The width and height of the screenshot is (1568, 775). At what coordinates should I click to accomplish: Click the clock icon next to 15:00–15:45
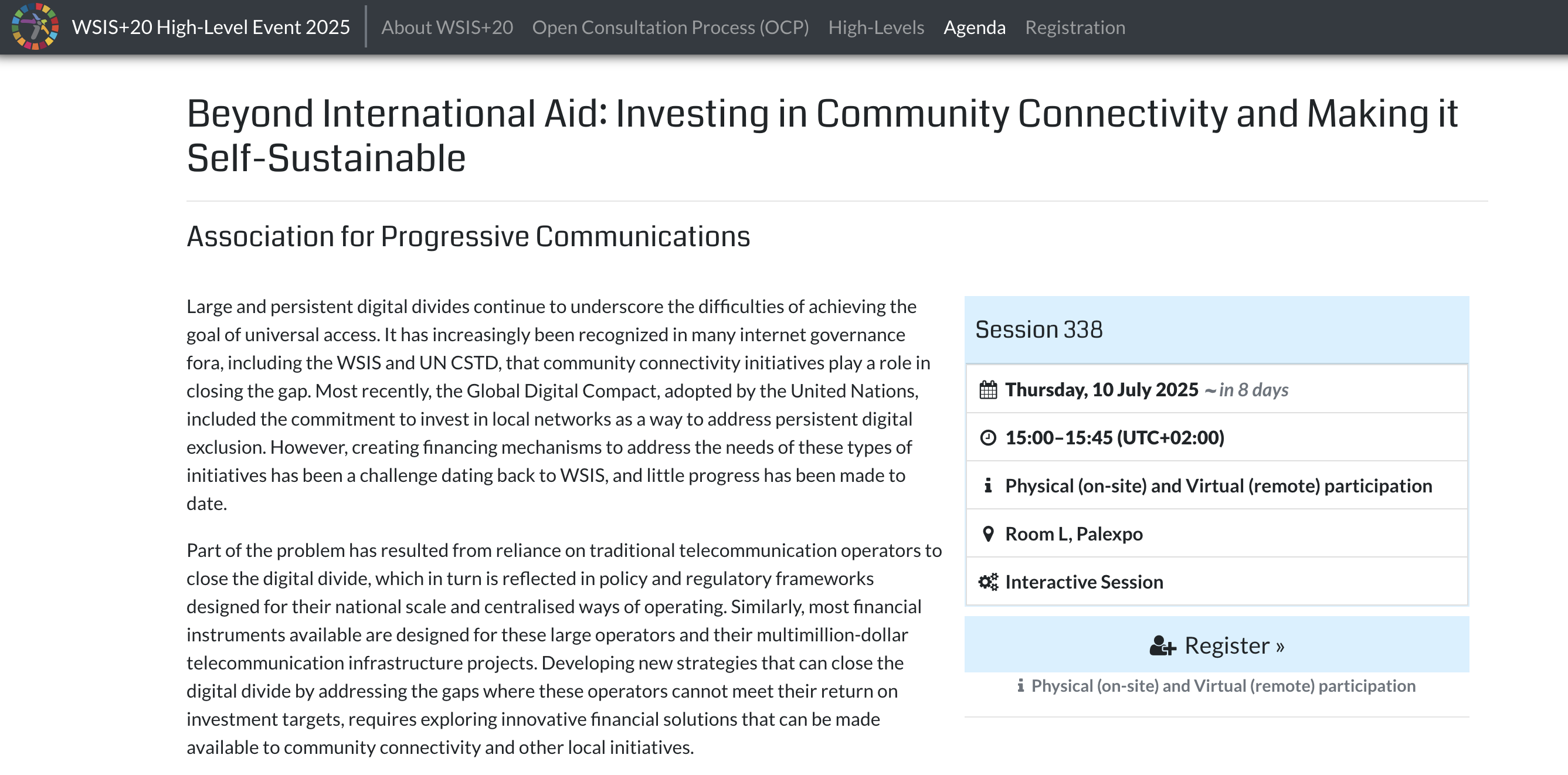pyautogui.click(x=988, y=437)
